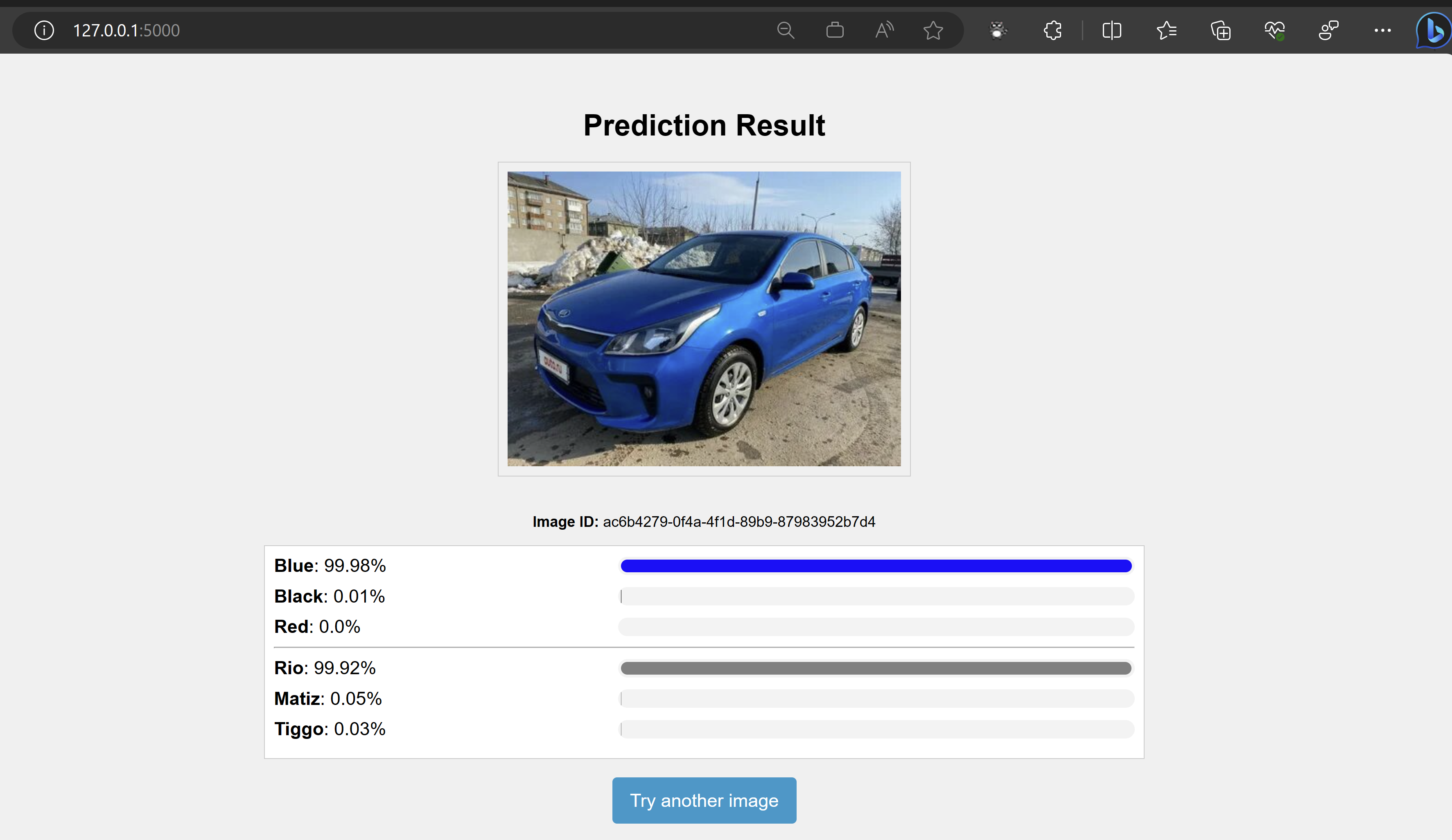Click the Rio confidence progress bar
This screenshot has width=1452, height=840.
point(876,668)
